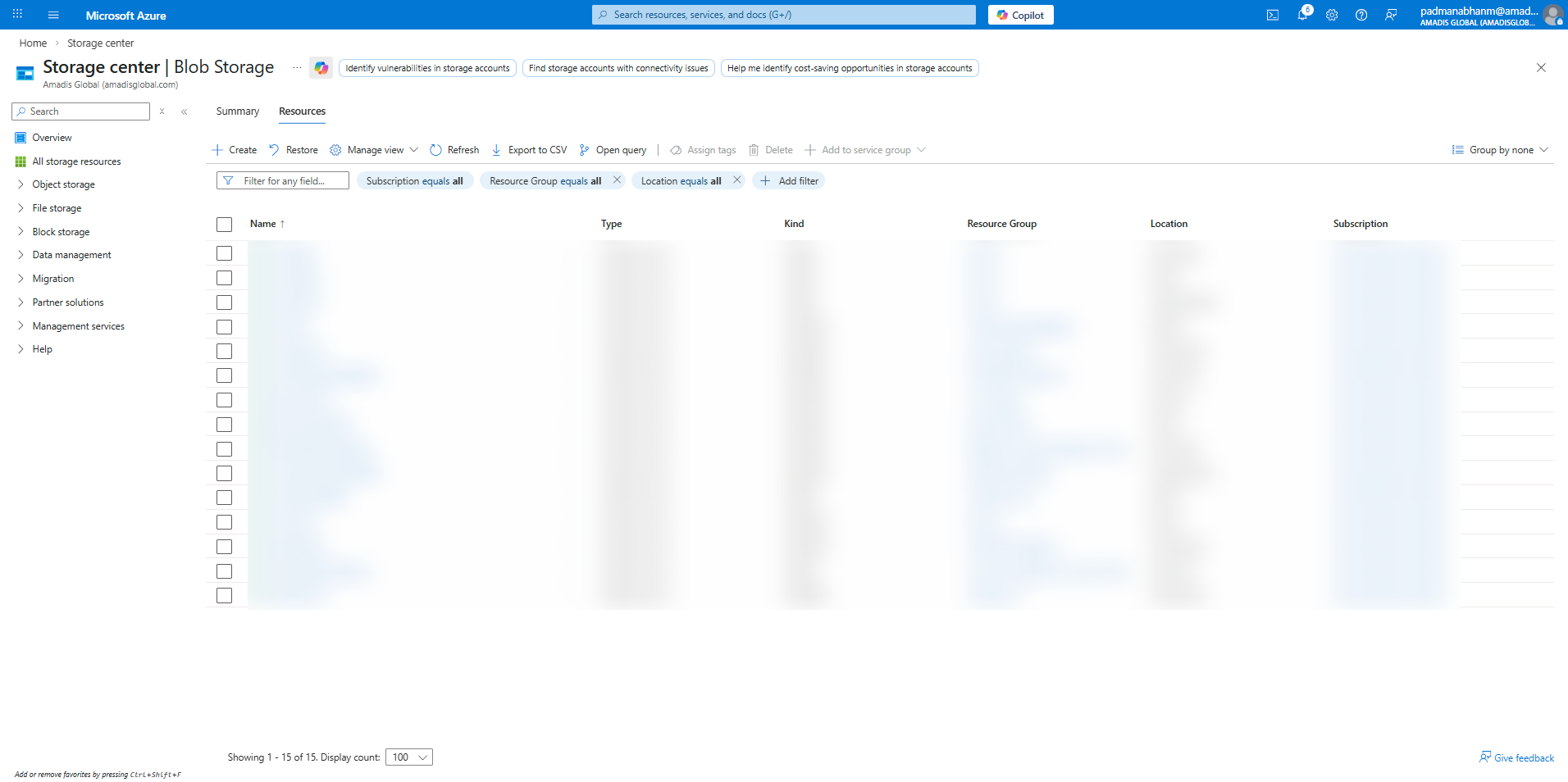
Task: Toggle the select-all checkbox in table header
Action: tap(224, 225)
